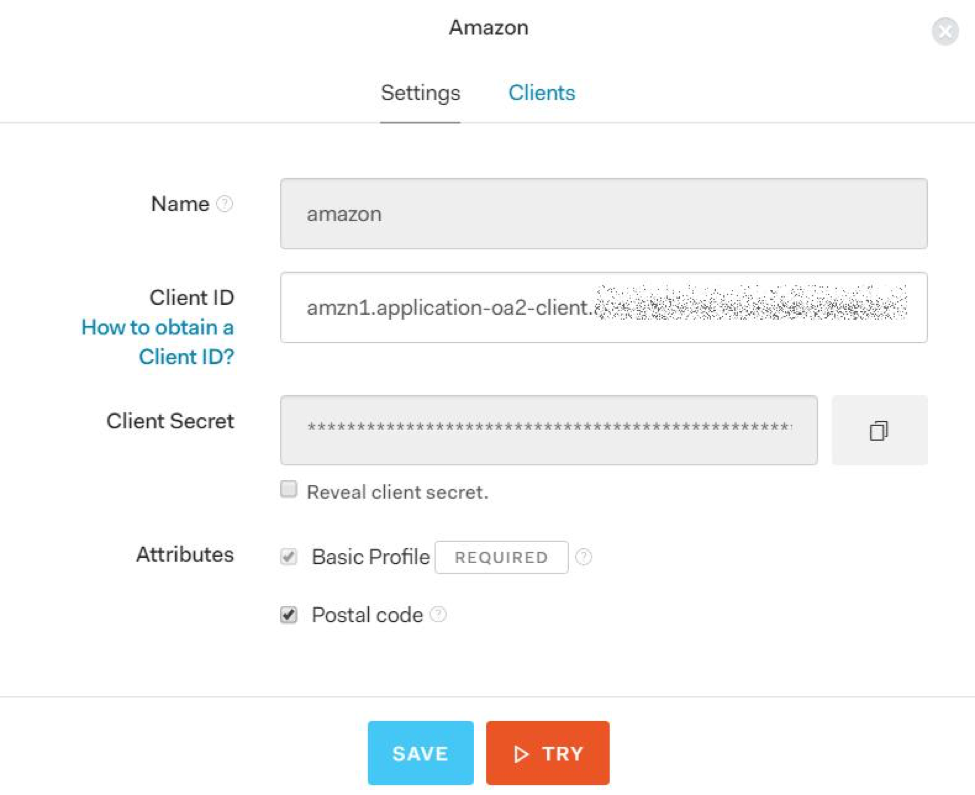Show help for the Postal code attribute
This screenshot has height=795, width=975.
pyautogui.click(x=438, y=615)
